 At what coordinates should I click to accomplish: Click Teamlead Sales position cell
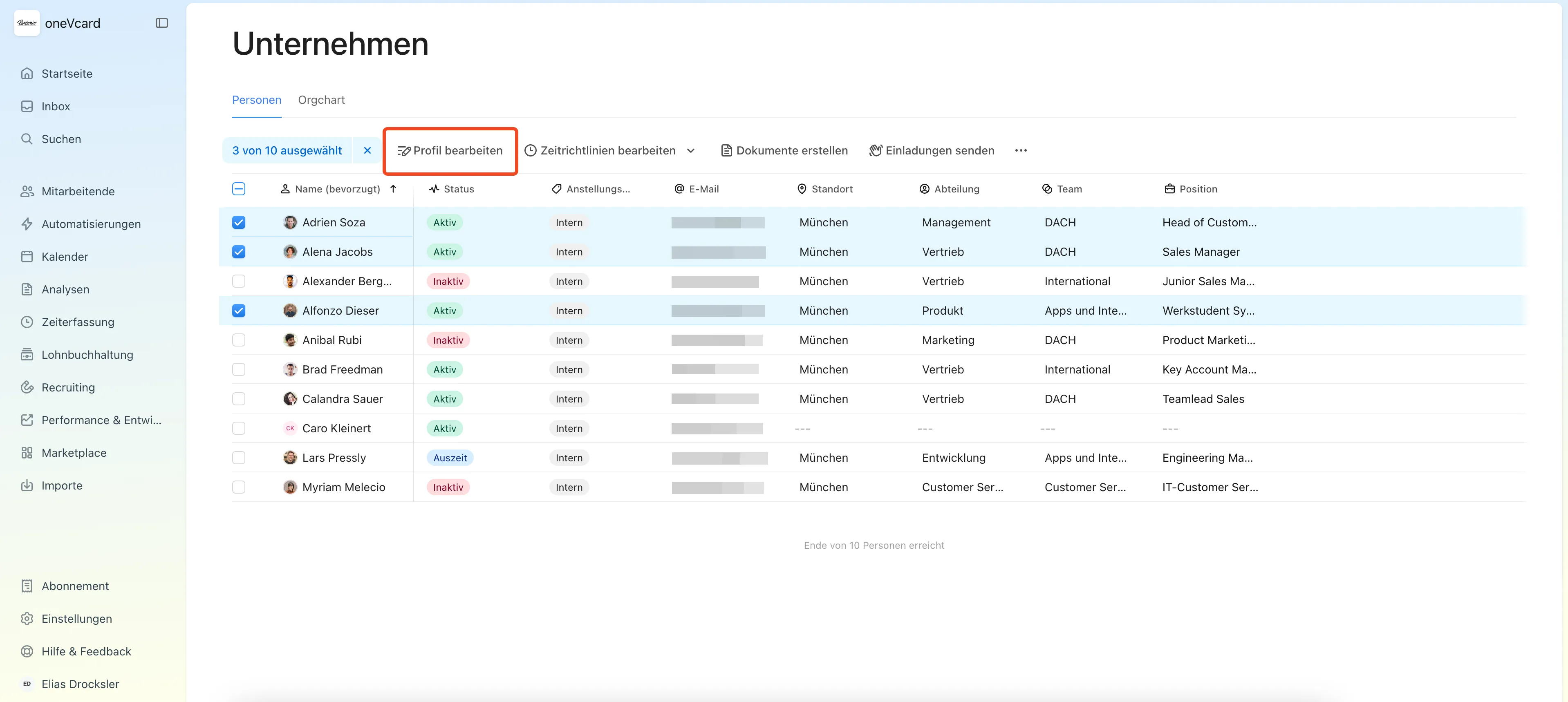[1203, 399]
